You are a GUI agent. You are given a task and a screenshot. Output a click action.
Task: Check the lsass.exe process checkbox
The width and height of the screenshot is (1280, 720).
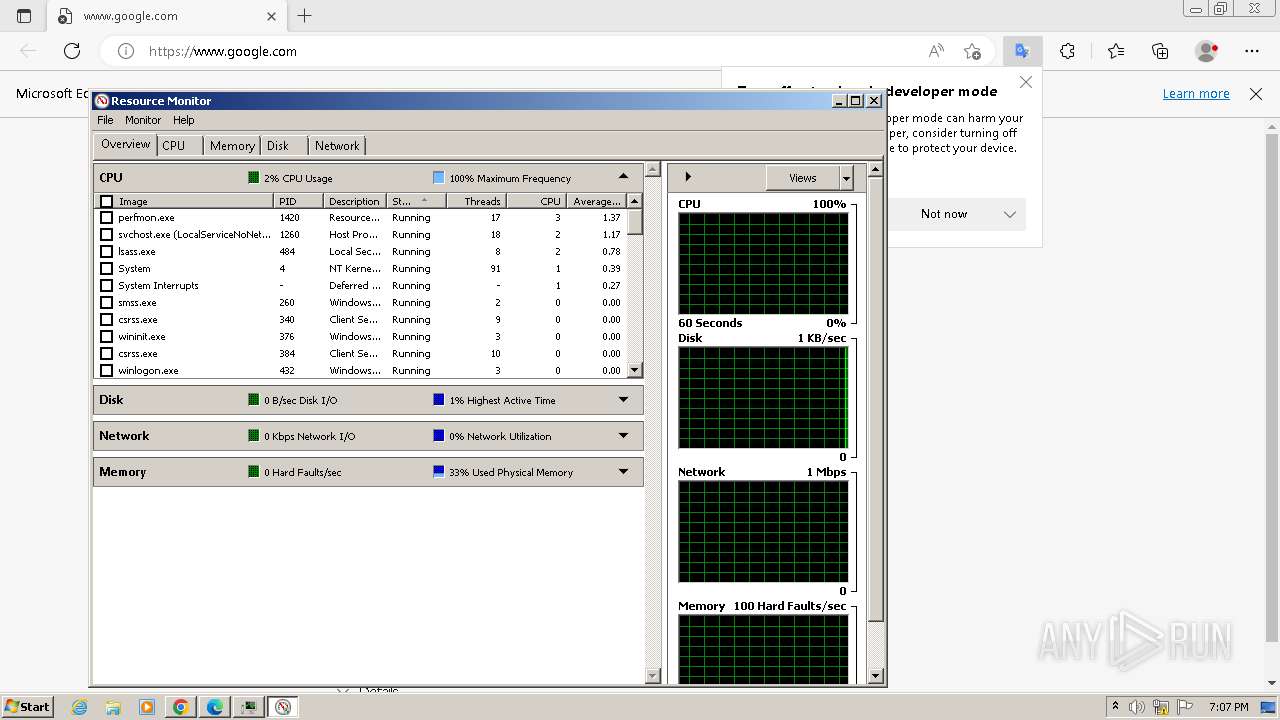coord(107,252)
